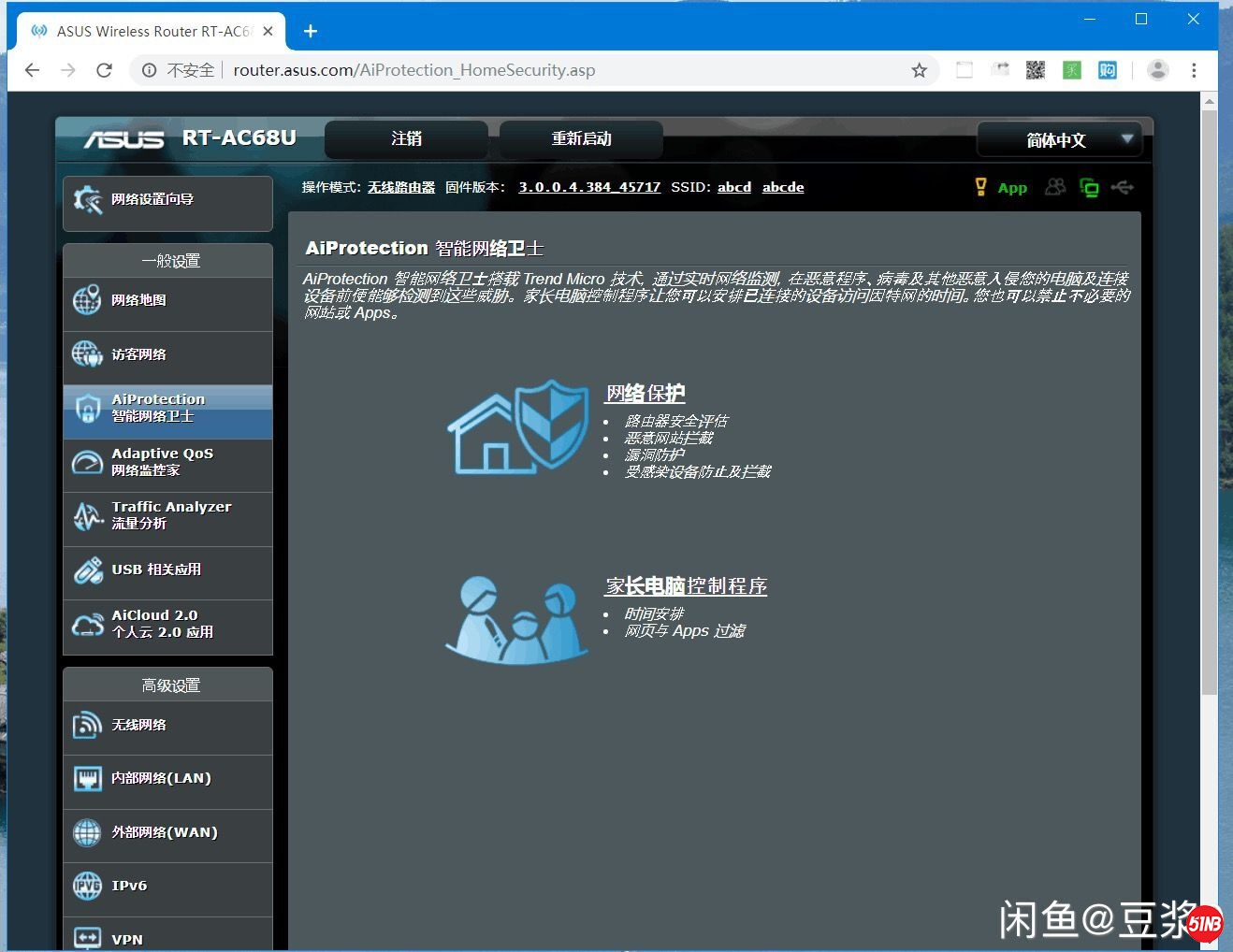Open the 网络设置向导 setup wizard

coord(167,200)
